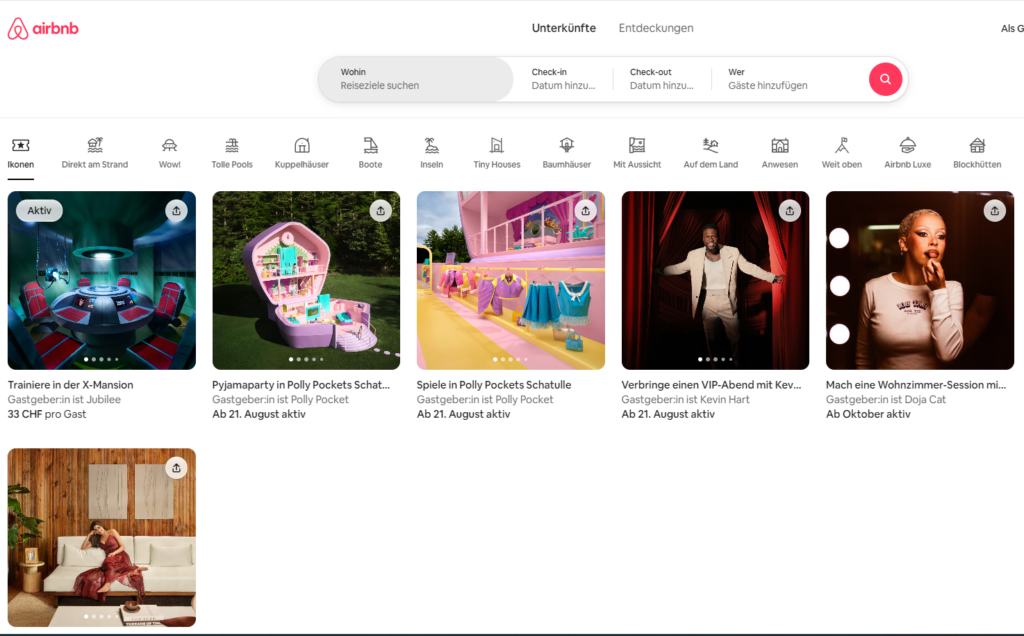Choose the Auf dem Land category icon
This screenshot has height=636, width=1024.
(x=711, y=145)
